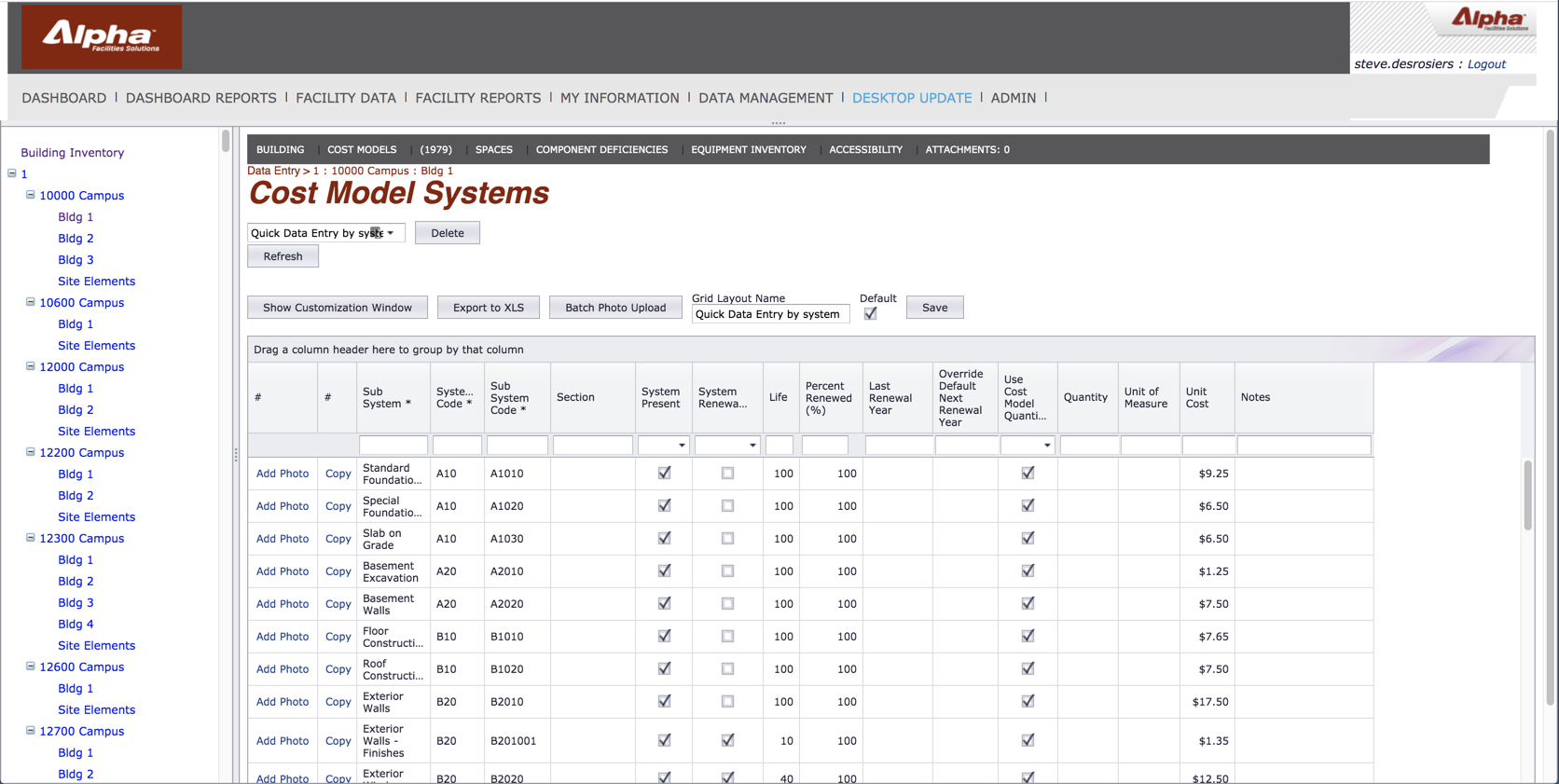Click the Grid Layout Name input field
1559x784 pixels.
click(770, 314)
